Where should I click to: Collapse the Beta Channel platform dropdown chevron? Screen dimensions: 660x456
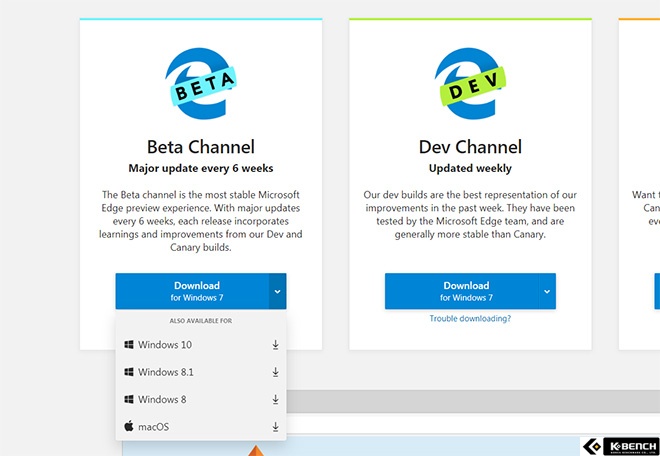pyautogui.click(x=277, y=291)
